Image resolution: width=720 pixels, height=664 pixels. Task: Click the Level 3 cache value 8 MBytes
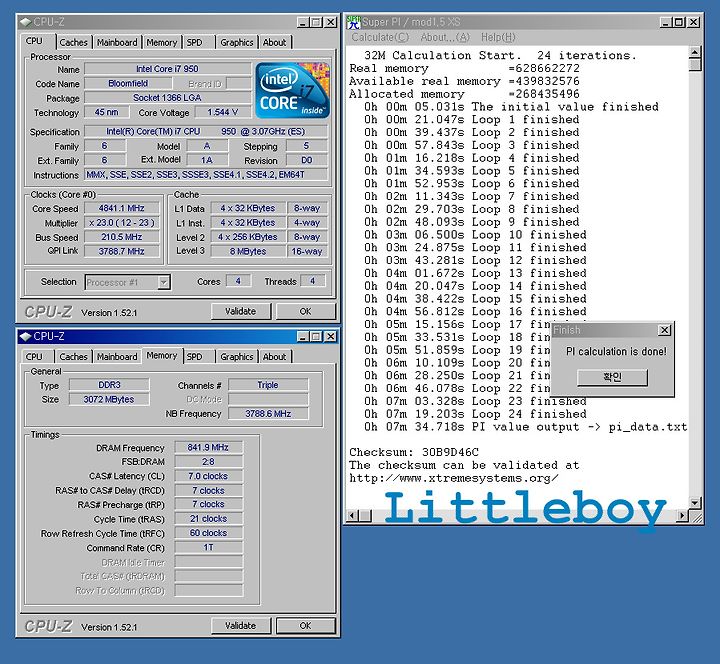[248, 252]
